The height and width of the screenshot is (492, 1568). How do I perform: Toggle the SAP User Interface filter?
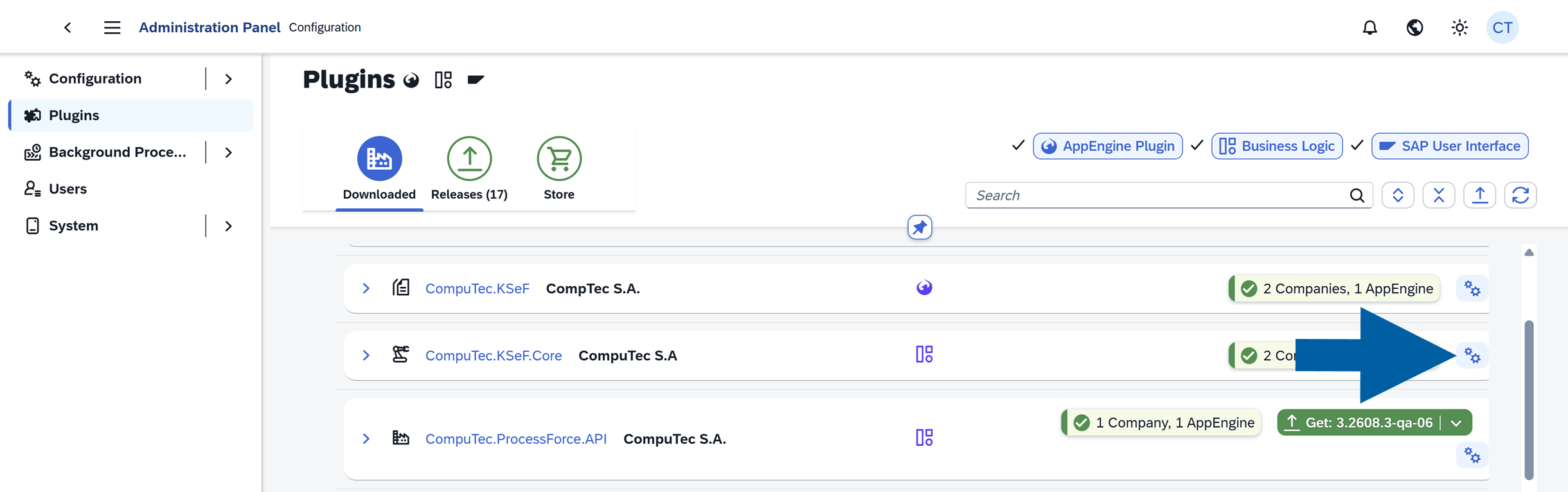click(1450, 146)
